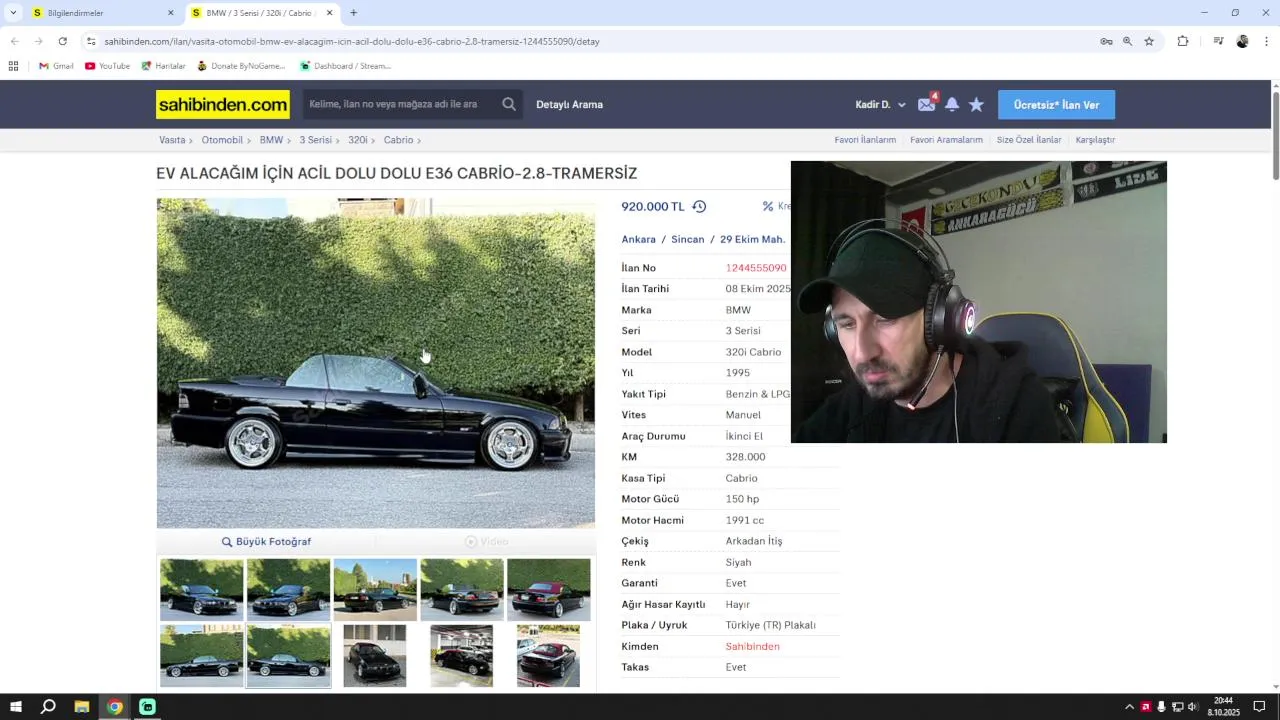The height and width of the screenshot is (720, 1280).
Task: Open the bookmarks apps grid icon
Action: (x=13, y=66)
